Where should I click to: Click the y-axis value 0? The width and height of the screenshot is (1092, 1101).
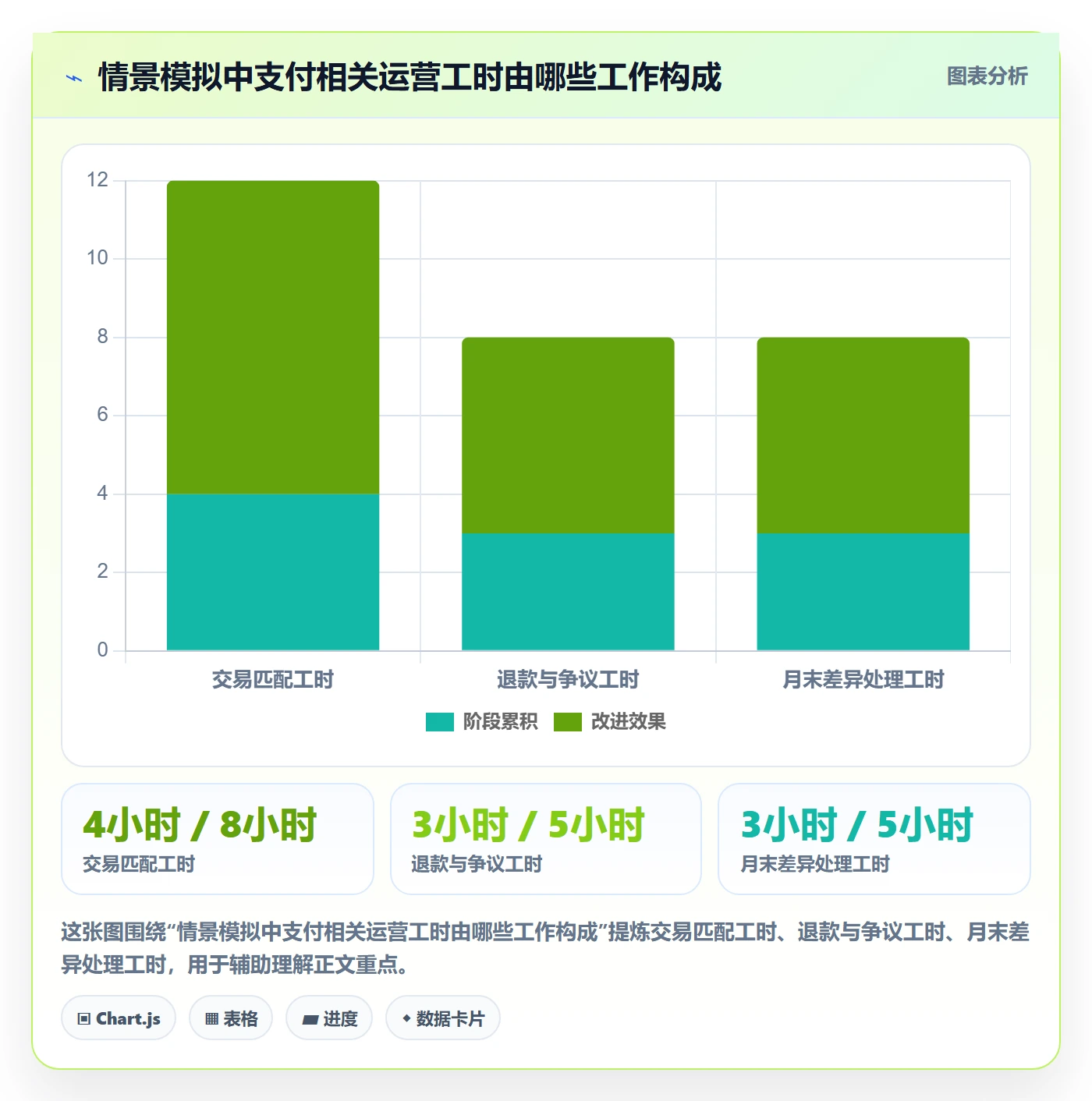[x=102, y=650]
